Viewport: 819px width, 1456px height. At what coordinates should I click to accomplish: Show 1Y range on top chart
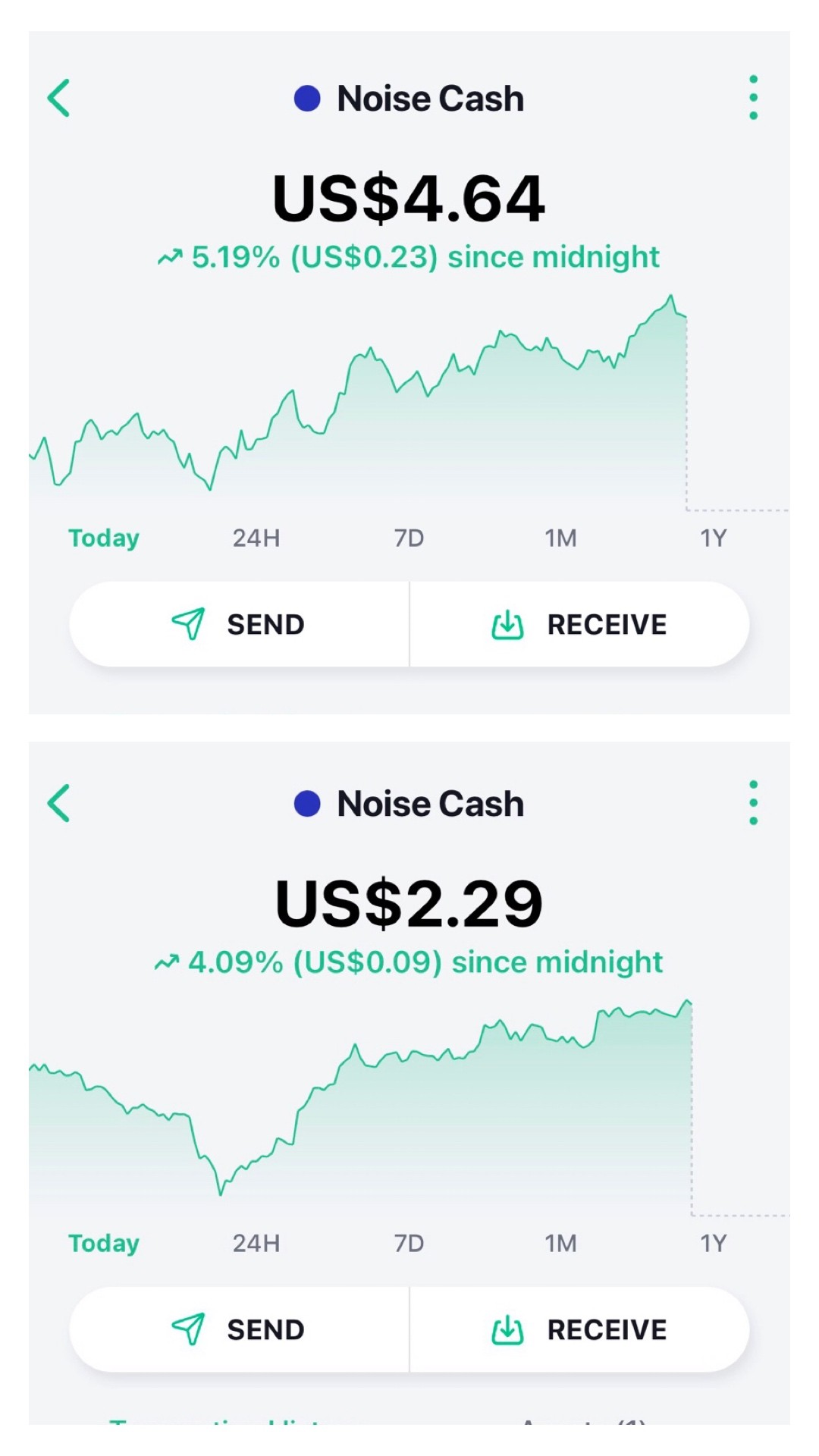[714, 538]
